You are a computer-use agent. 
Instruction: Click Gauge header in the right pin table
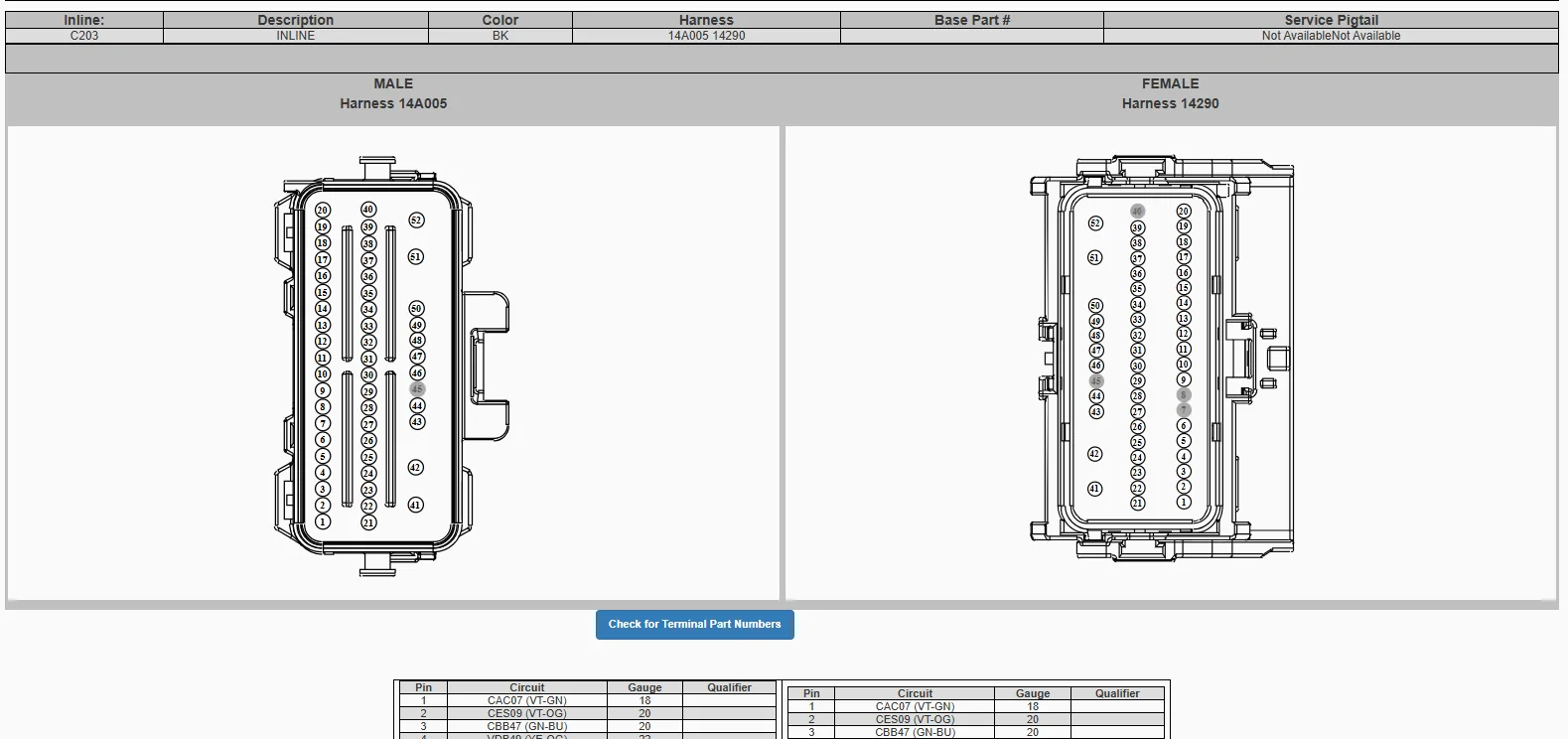point(1033,693)
